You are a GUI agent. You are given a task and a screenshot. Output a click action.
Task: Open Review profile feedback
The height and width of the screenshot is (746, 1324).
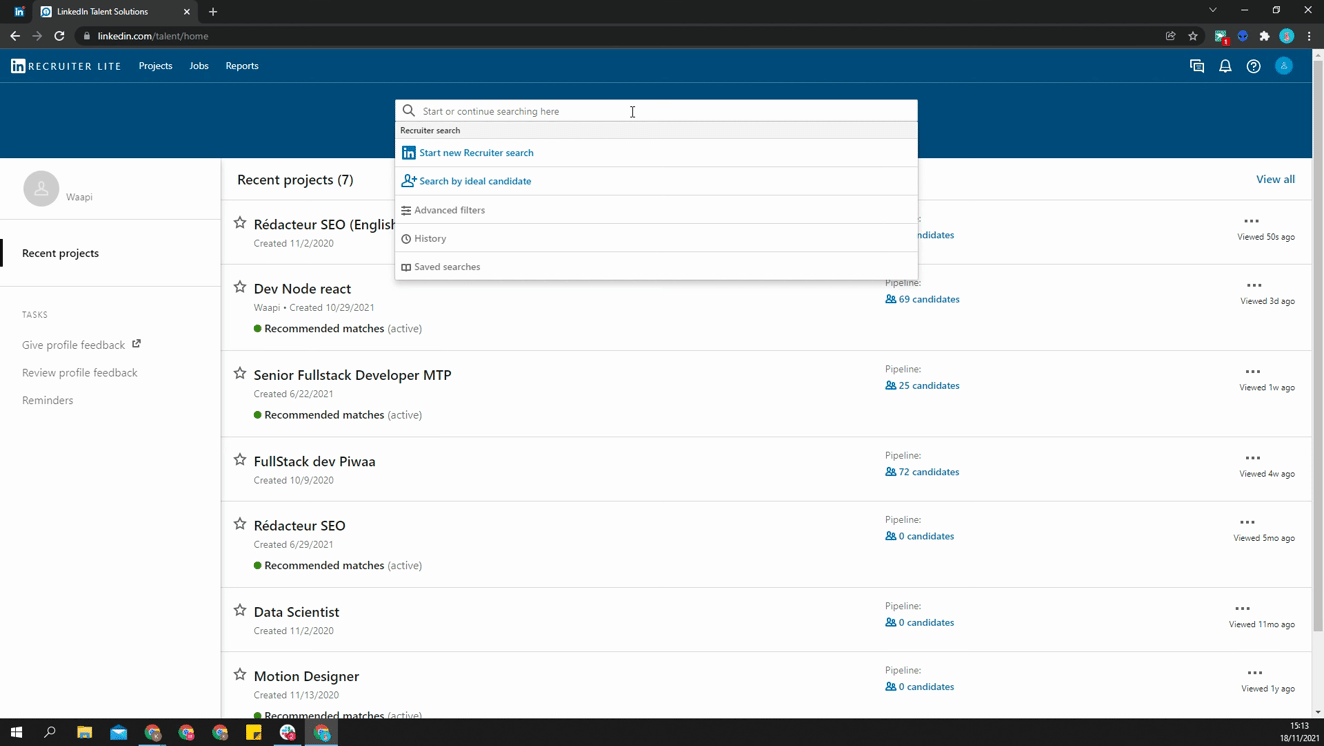pos(80,373)
